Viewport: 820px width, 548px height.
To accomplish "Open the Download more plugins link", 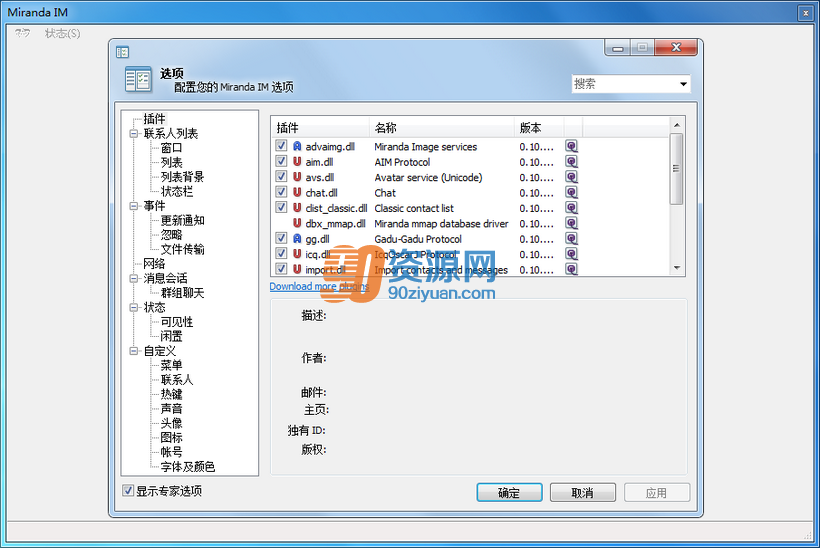I will point(320,287).
